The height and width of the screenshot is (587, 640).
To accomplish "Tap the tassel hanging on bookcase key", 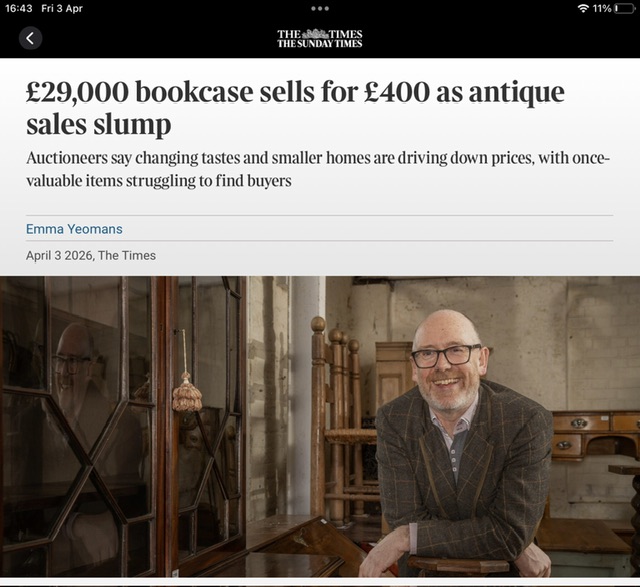I will [187, 392].
